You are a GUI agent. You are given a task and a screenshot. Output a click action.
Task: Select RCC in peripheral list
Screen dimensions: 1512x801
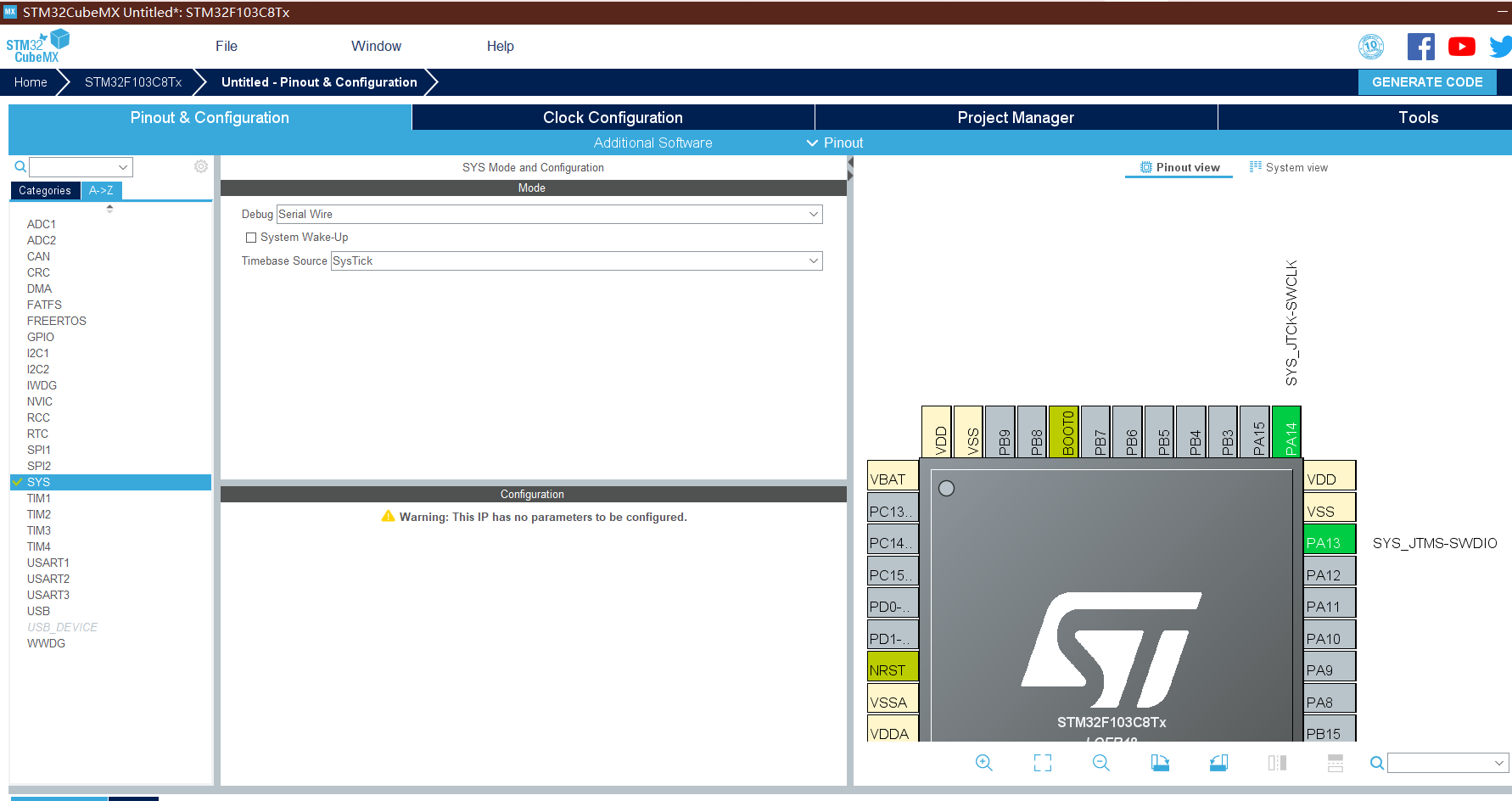pyautogui.click(x=38, y=417)
